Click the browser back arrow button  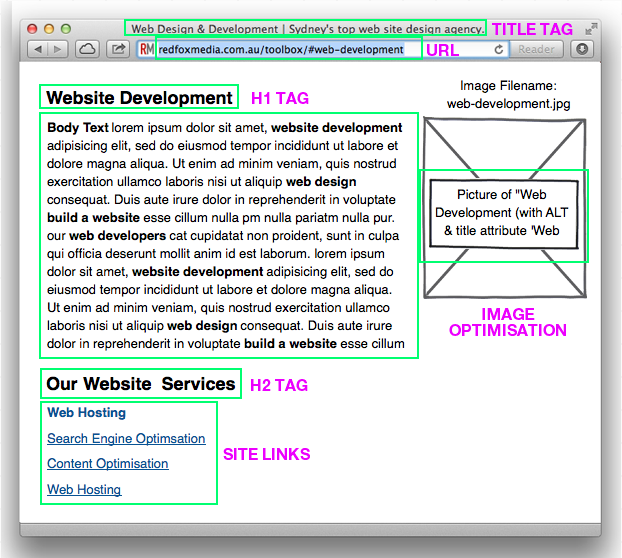click(x=38, y=49)
